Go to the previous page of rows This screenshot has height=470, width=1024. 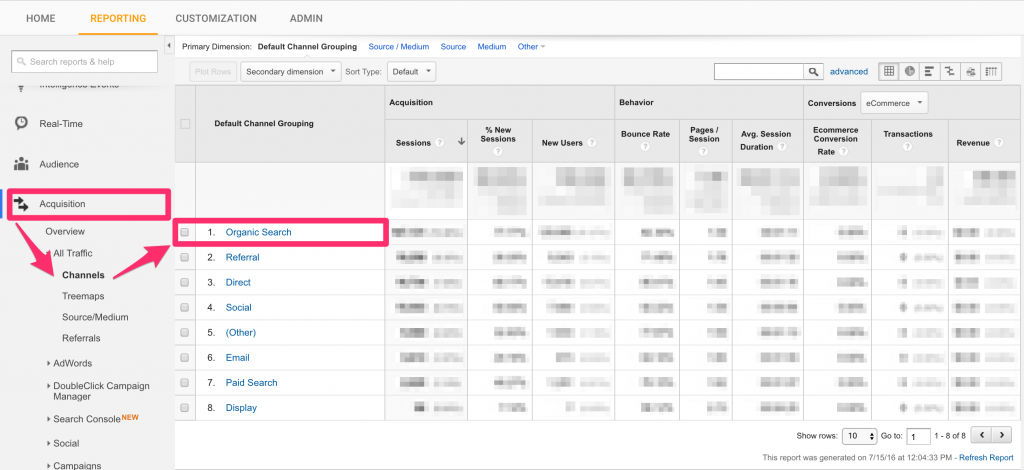pos(981,435)
